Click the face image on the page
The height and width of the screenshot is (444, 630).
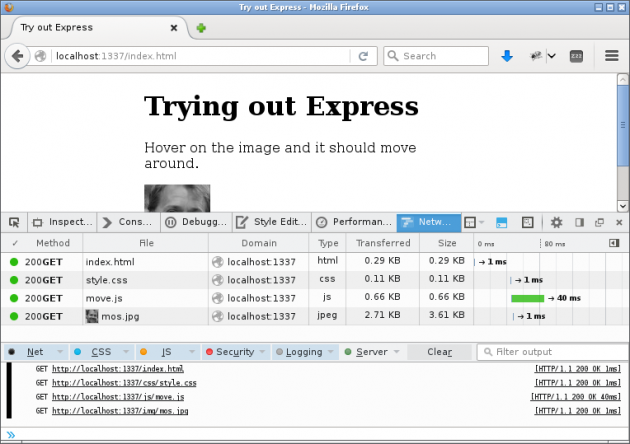pyautogui.click(x=177, y=198)
